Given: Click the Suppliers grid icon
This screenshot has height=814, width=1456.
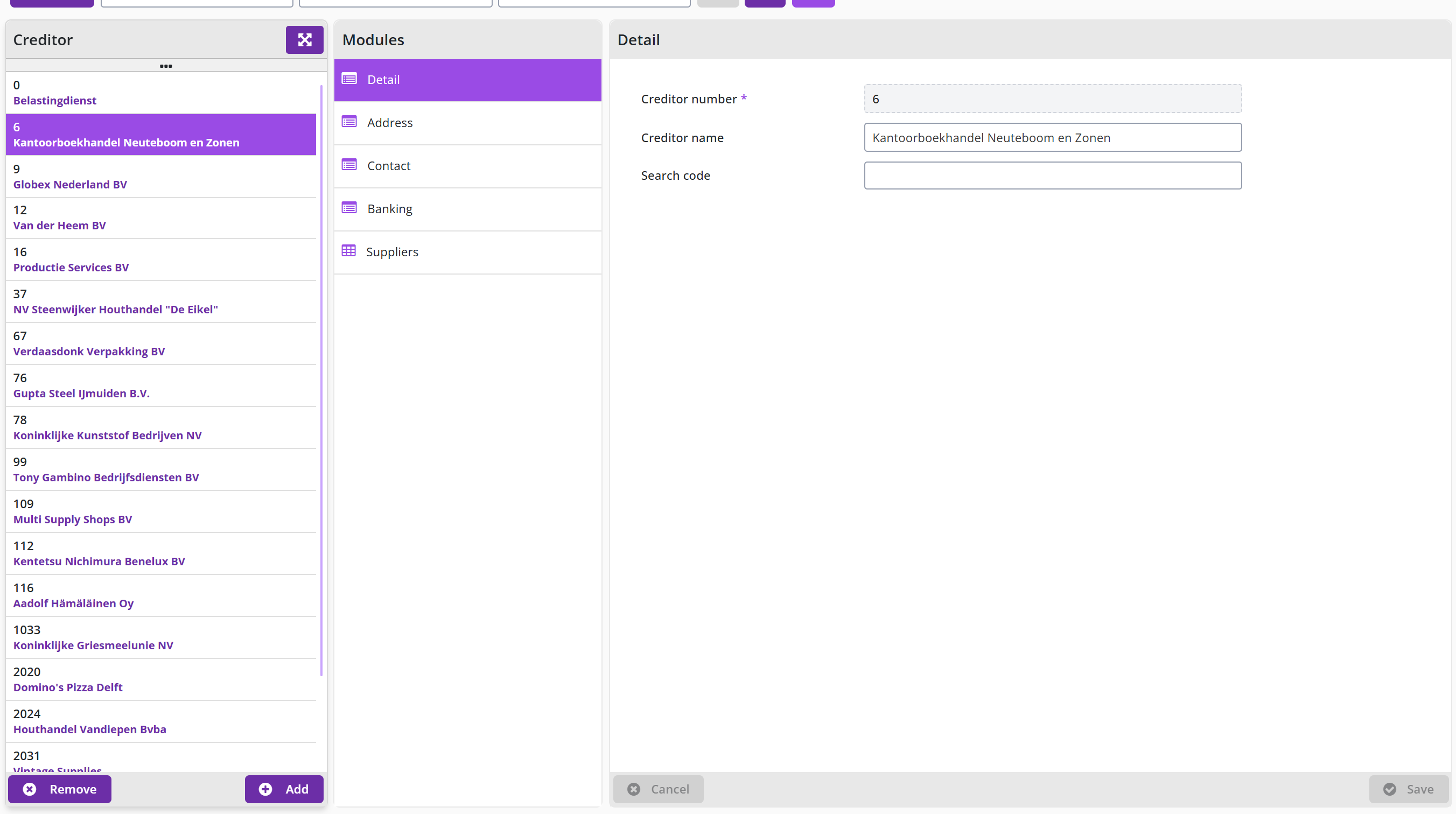Looking at the screenshot, I should 349,251.
